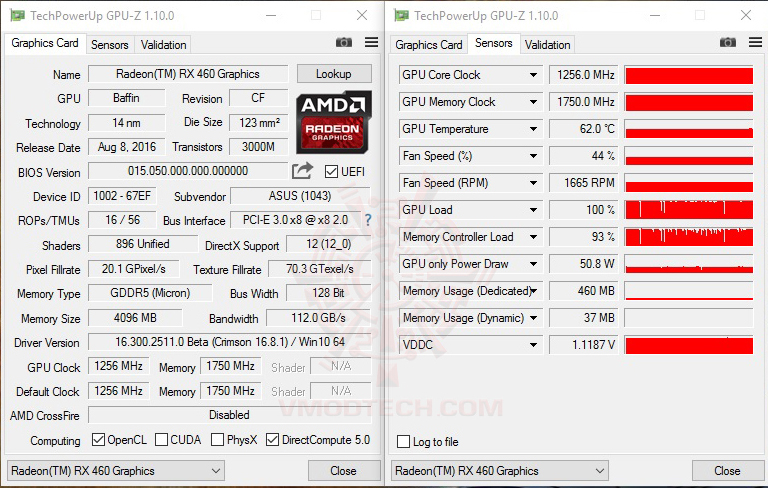
Task: Click the AMD Radeon Graphics logo
Action: pyautogui.click(x=334, y=122)
